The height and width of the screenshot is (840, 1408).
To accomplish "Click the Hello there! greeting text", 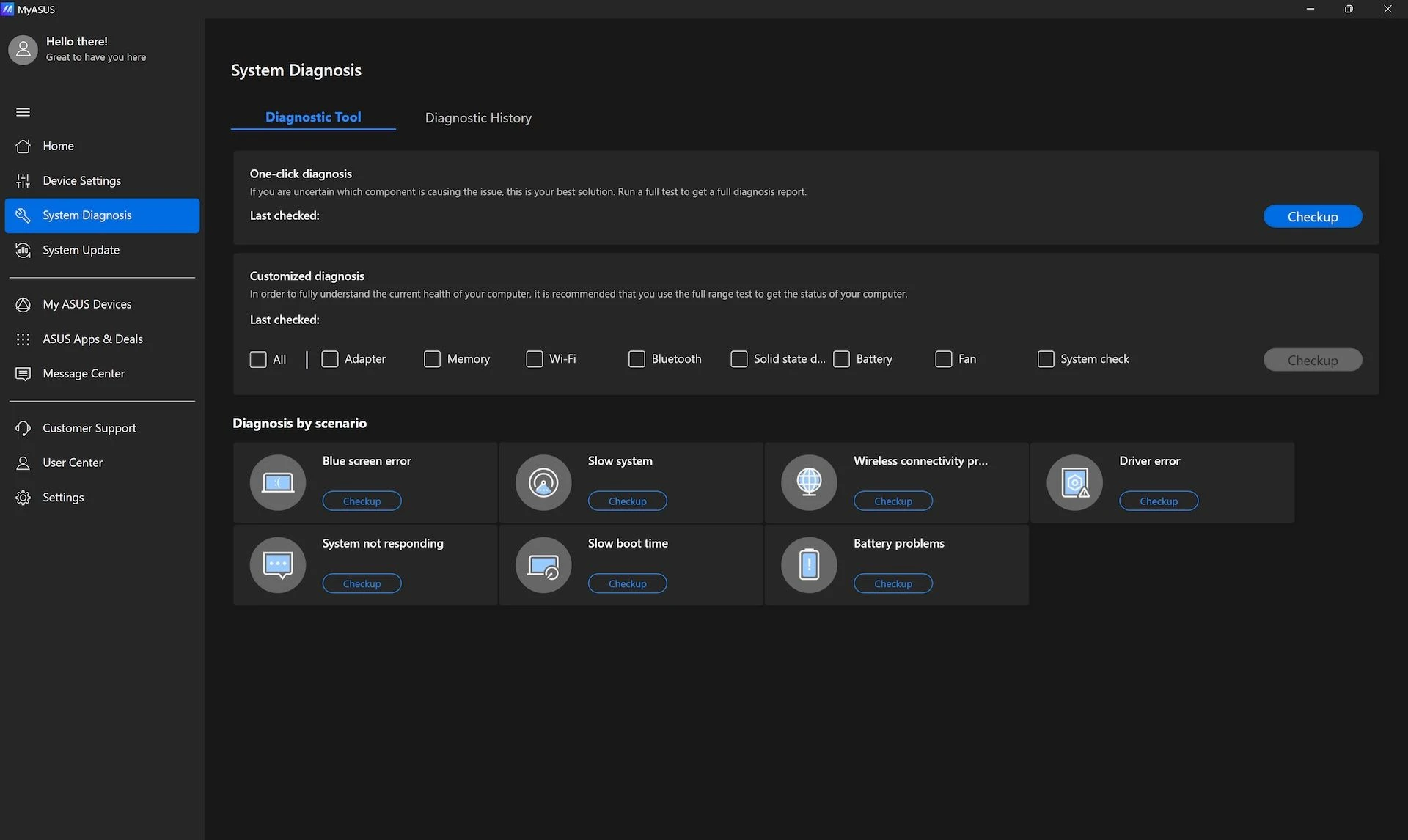I will [x=76, y=41].
